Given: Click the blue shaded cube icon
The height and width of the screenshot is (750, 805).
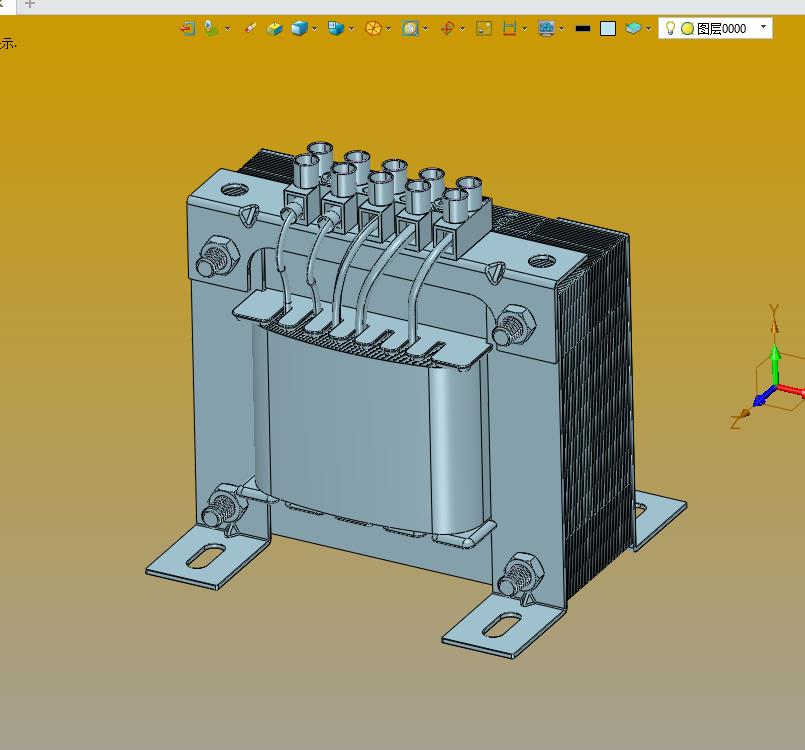Looking at the screenshot, I should pos(299,28).
